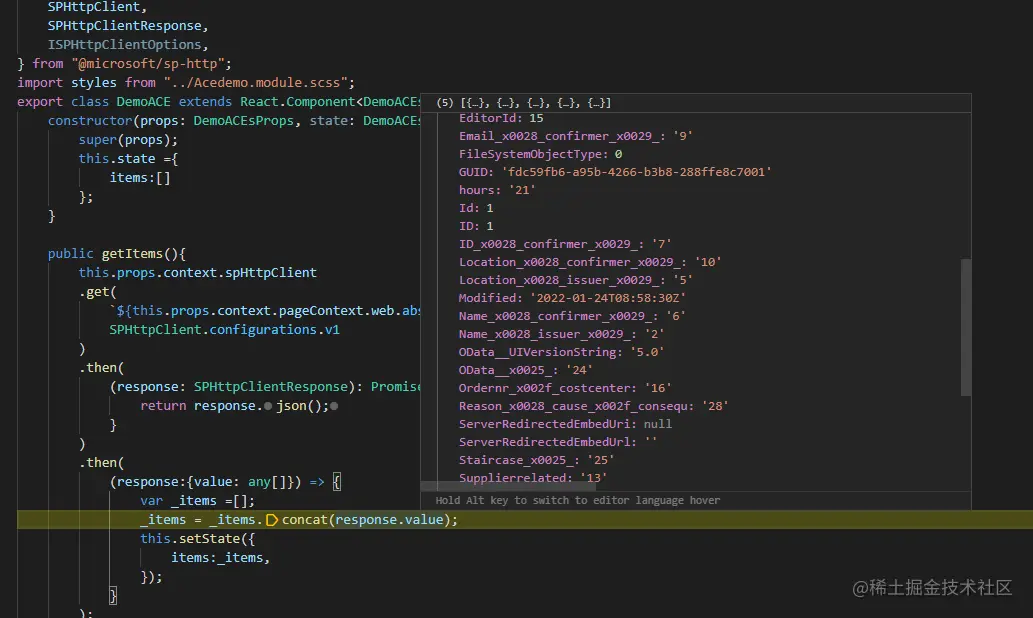Click the var _items =[]; line
The width and height of the screenshot is (1033, 618).
point(197,501)
